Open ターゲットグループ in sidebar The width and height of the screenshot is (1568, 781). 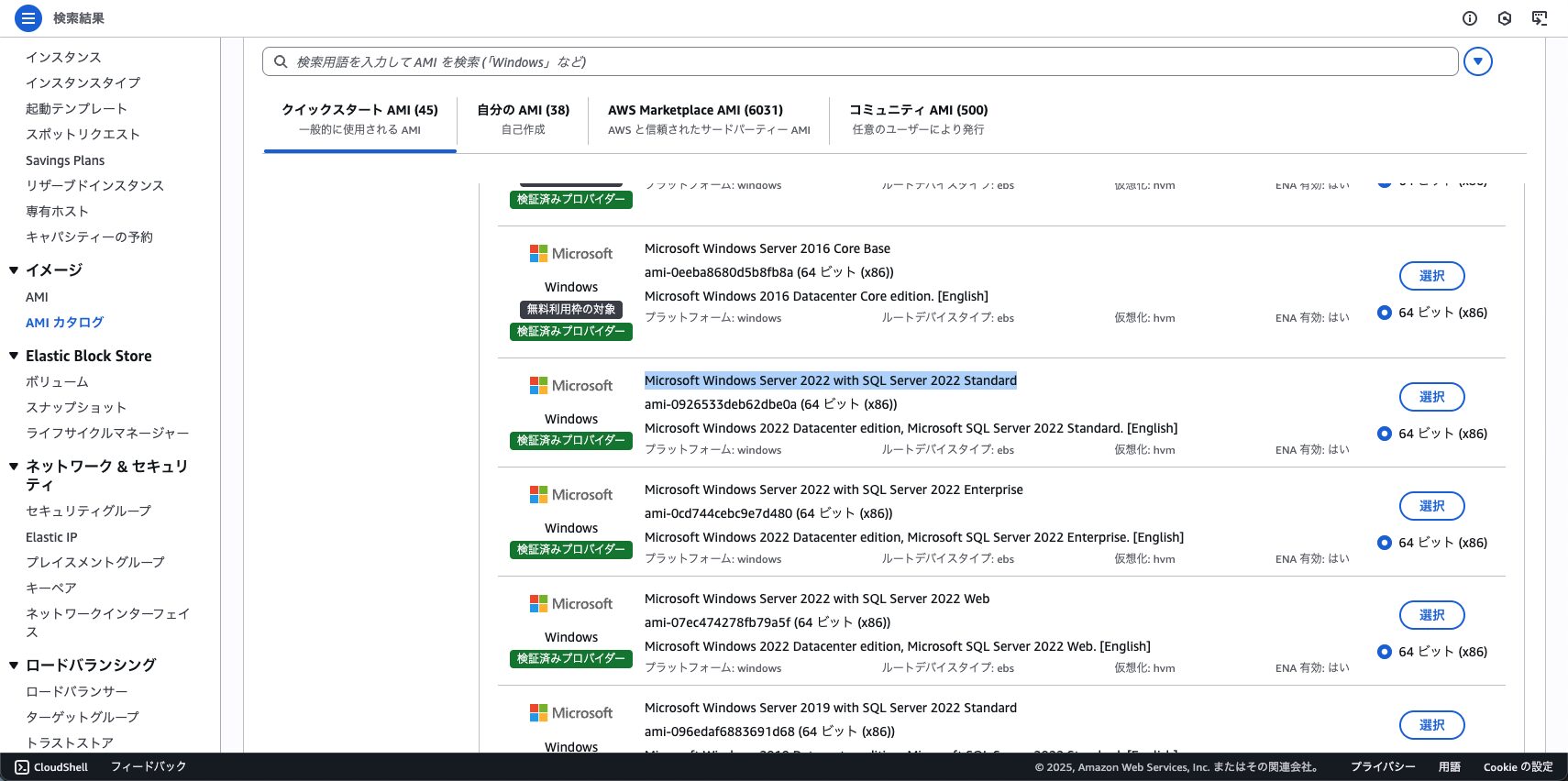(83, 717)
